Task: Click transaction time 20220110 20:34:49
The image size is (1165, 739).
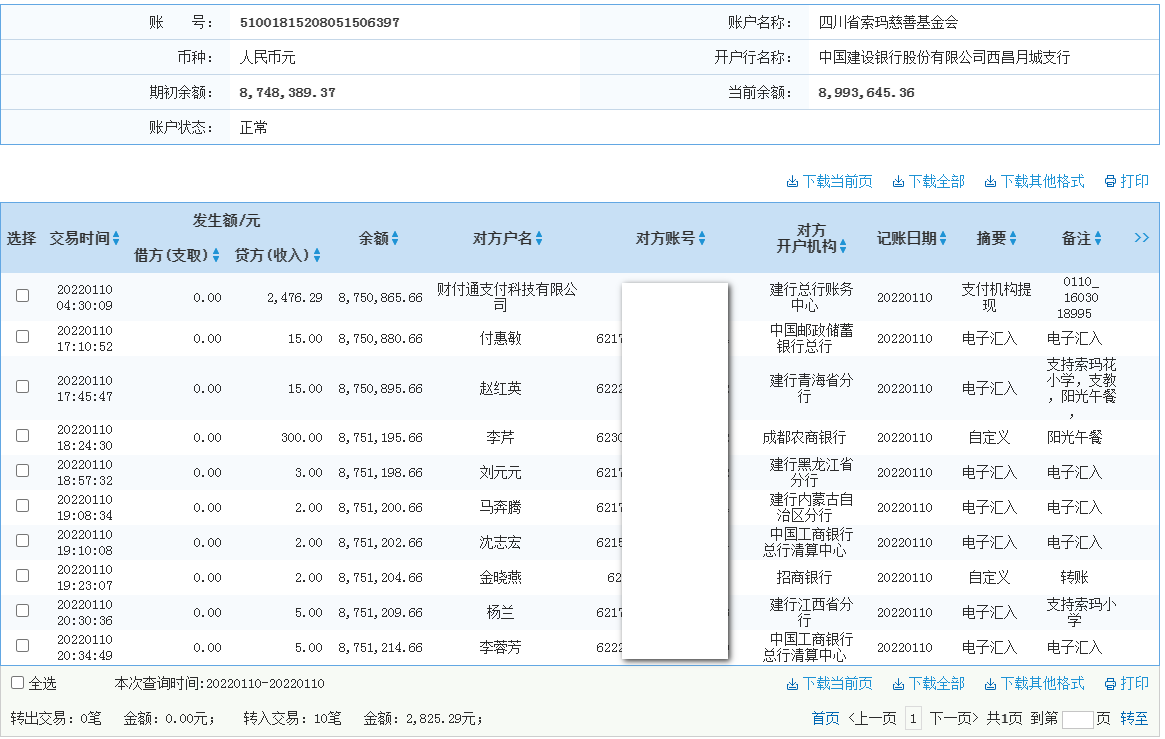Action: coord(85,648)
